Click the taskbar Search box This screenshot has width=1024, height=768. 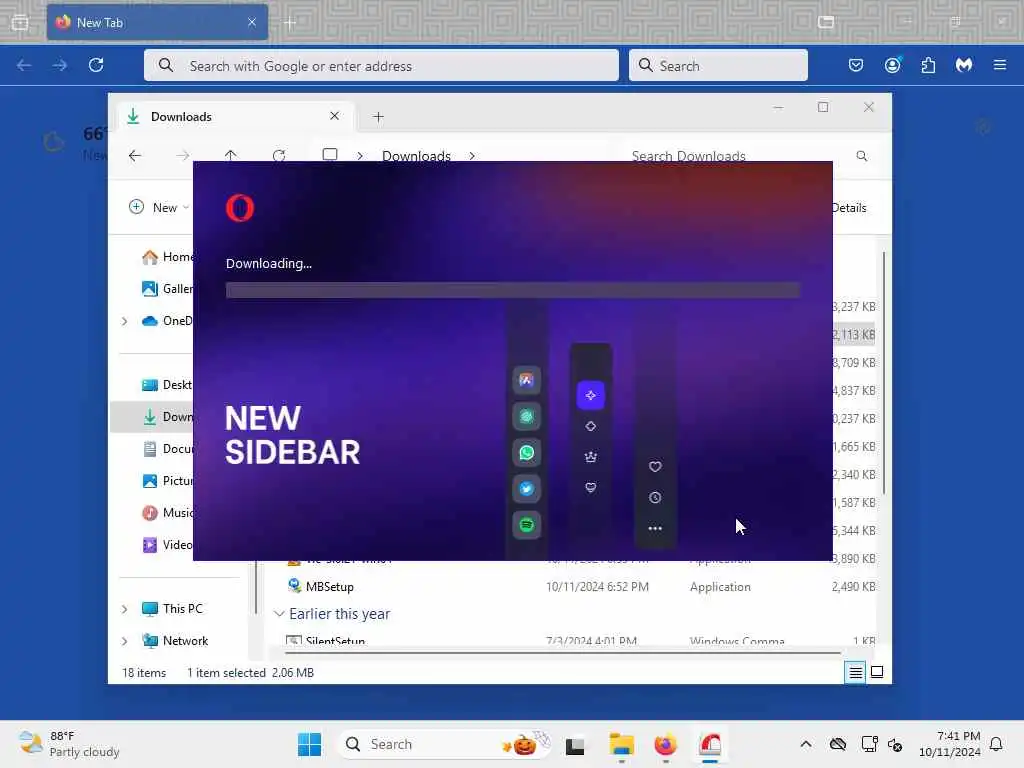pyautogui.click(x=445, y=744)
